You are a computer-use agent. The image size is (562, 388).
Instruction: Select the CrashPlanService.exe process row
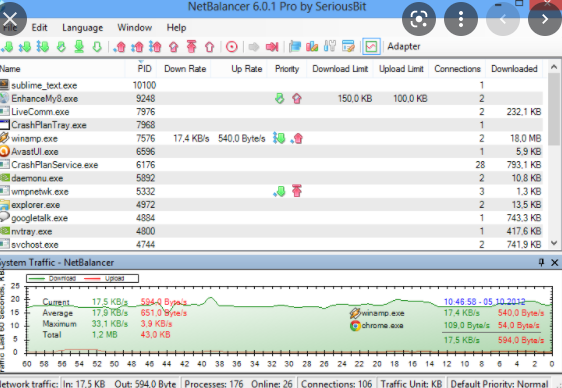point(271,165)
